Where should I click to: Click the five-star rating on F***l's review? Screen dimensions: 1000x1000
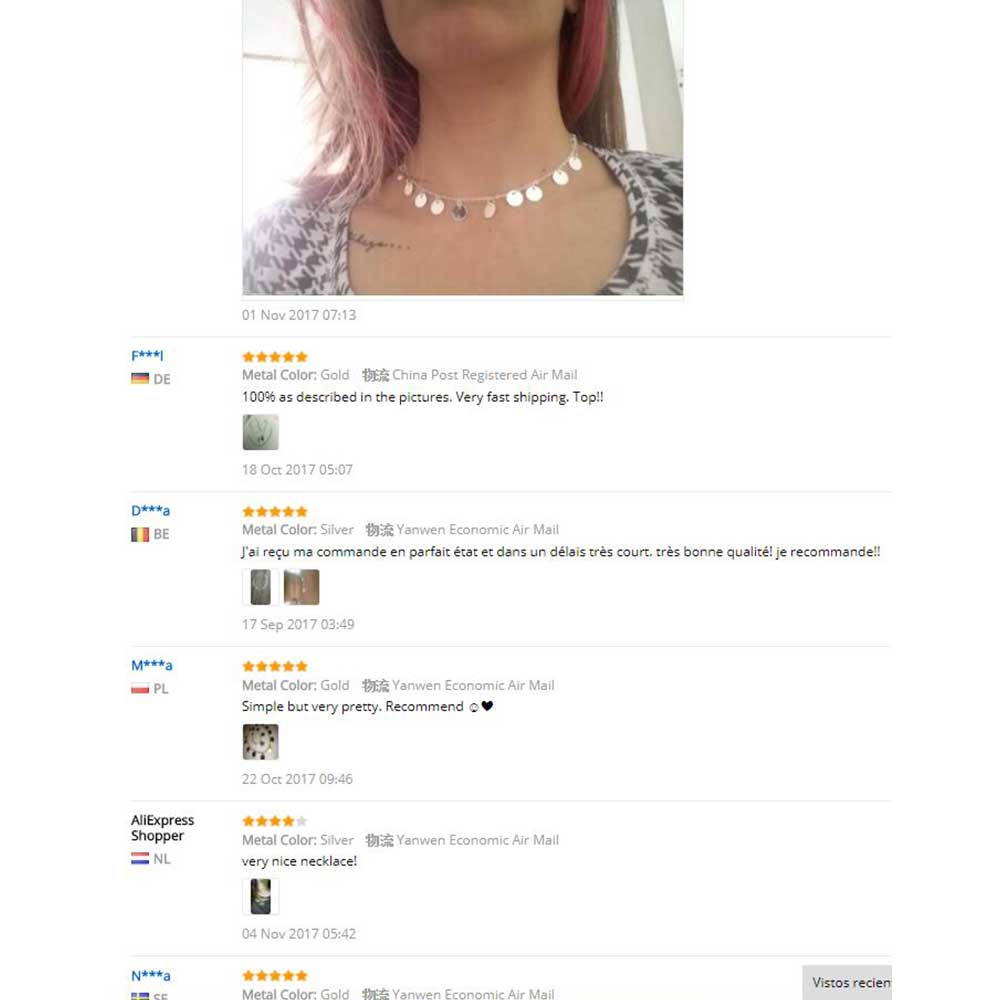point(275,357)
